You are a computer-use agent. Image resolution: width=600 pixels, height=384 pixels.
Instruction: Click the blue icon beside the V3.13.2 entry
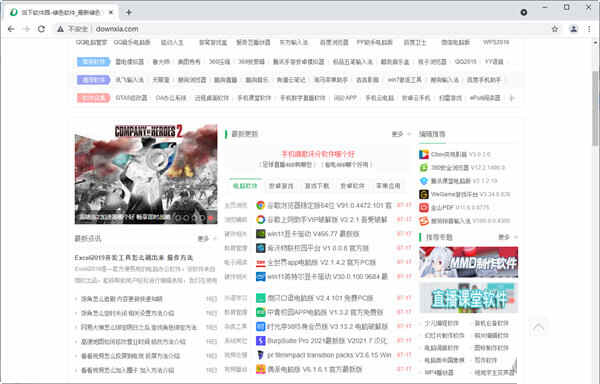pyautogui.click(x=261, y=326)
